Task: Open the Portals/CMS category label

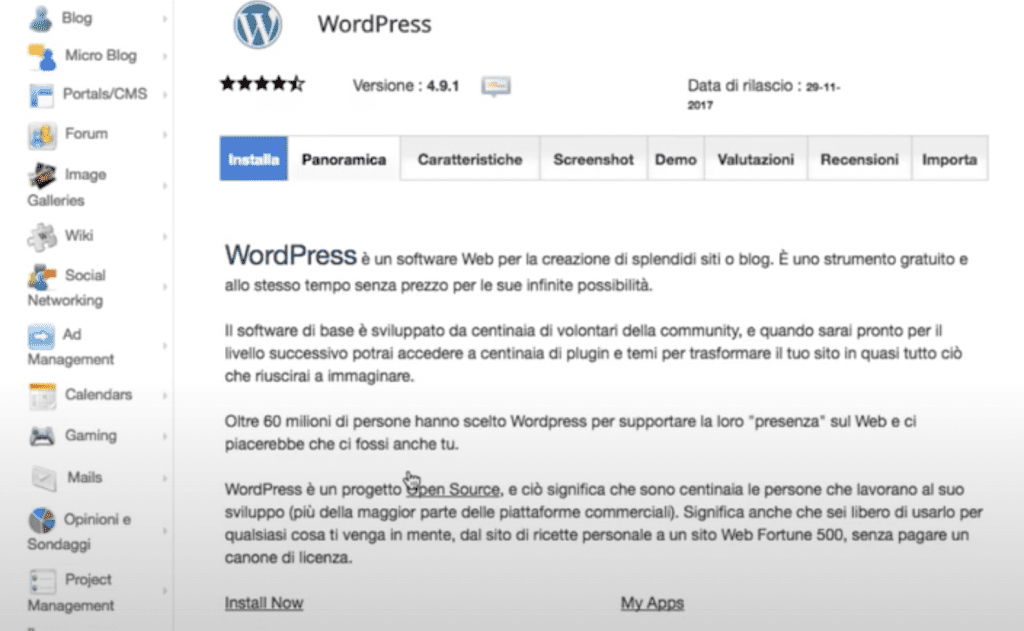Action: tap(104, 94)
